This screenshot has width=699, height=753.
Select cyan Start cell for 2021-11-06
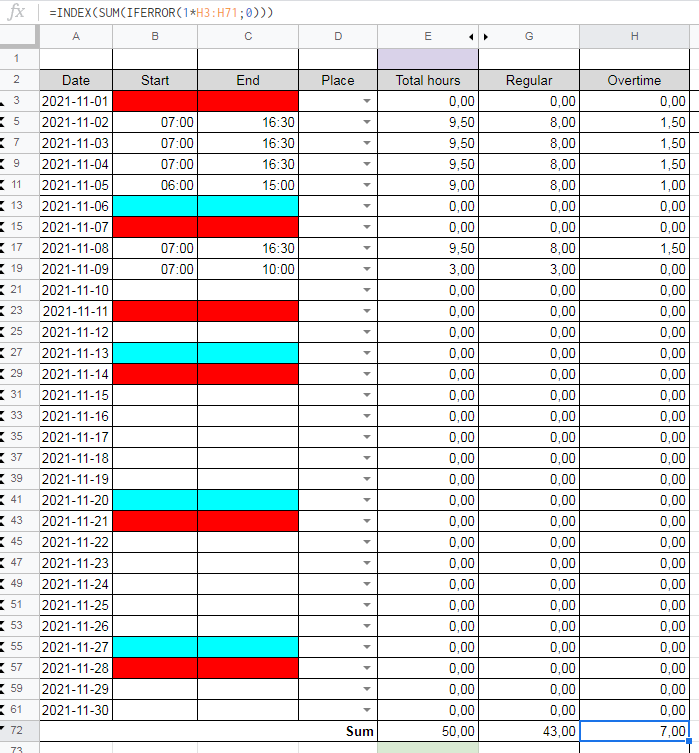point(155,206)
